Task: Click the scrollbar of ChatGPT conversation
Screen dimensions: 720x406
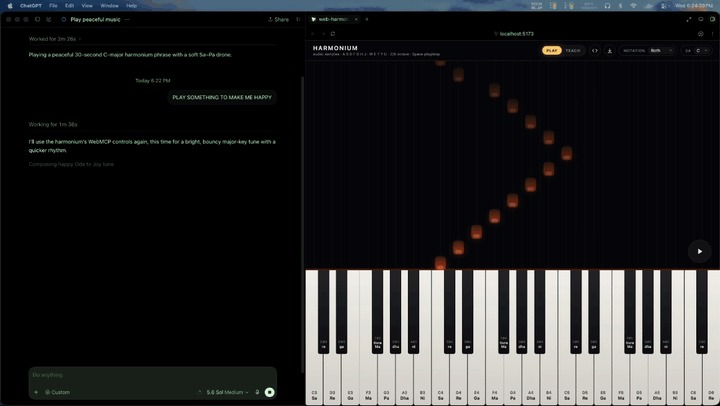Action: [302, 225]
